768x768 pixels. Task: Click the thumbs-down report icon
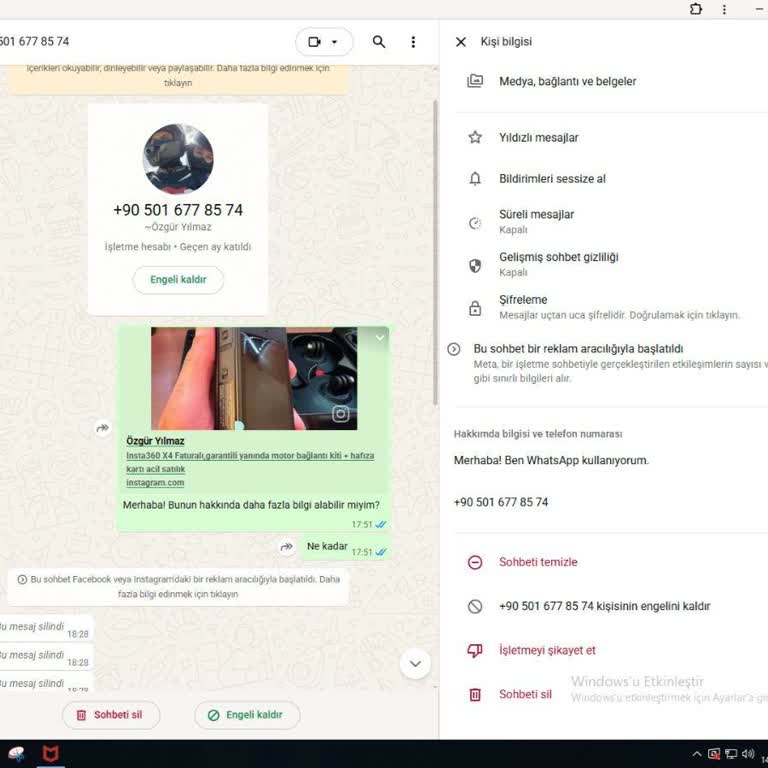[475, 651]
